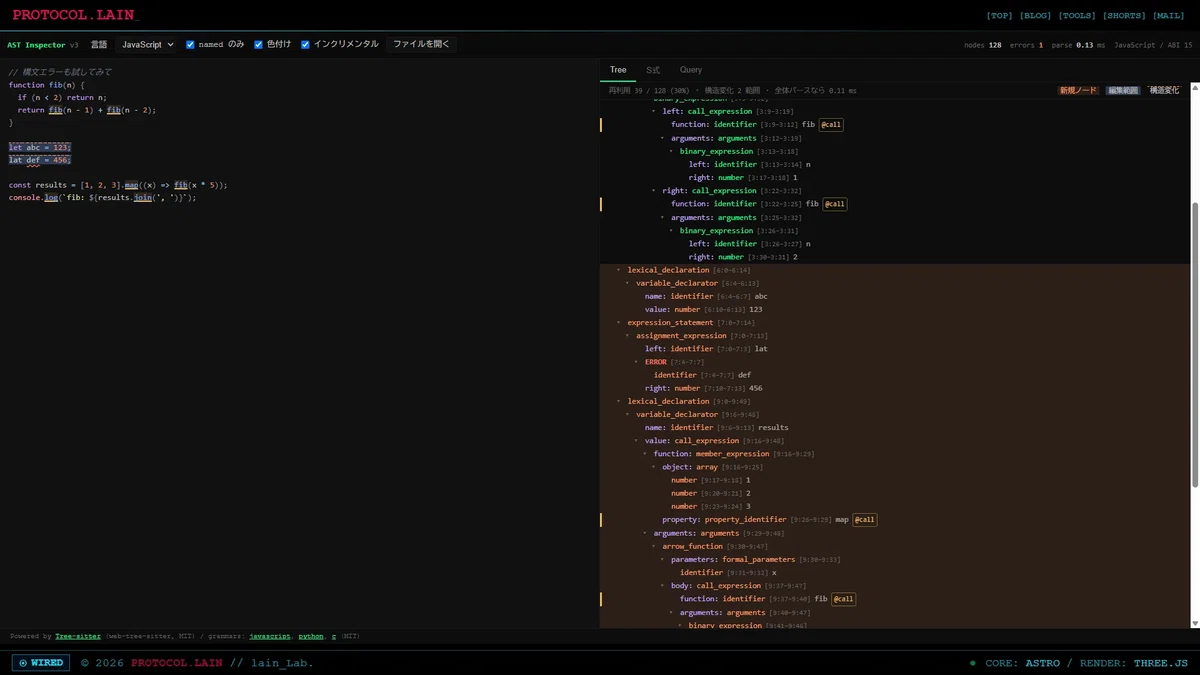This screenshot has width=1200, height=675.
Task: Place cursor on 'let abc = 123;' line
Action: 40,147
